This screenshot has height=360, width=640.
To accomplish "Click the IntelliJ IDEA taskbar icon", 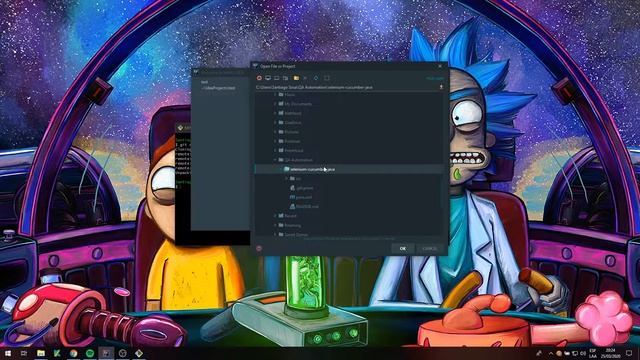I will tap(106, 353).
